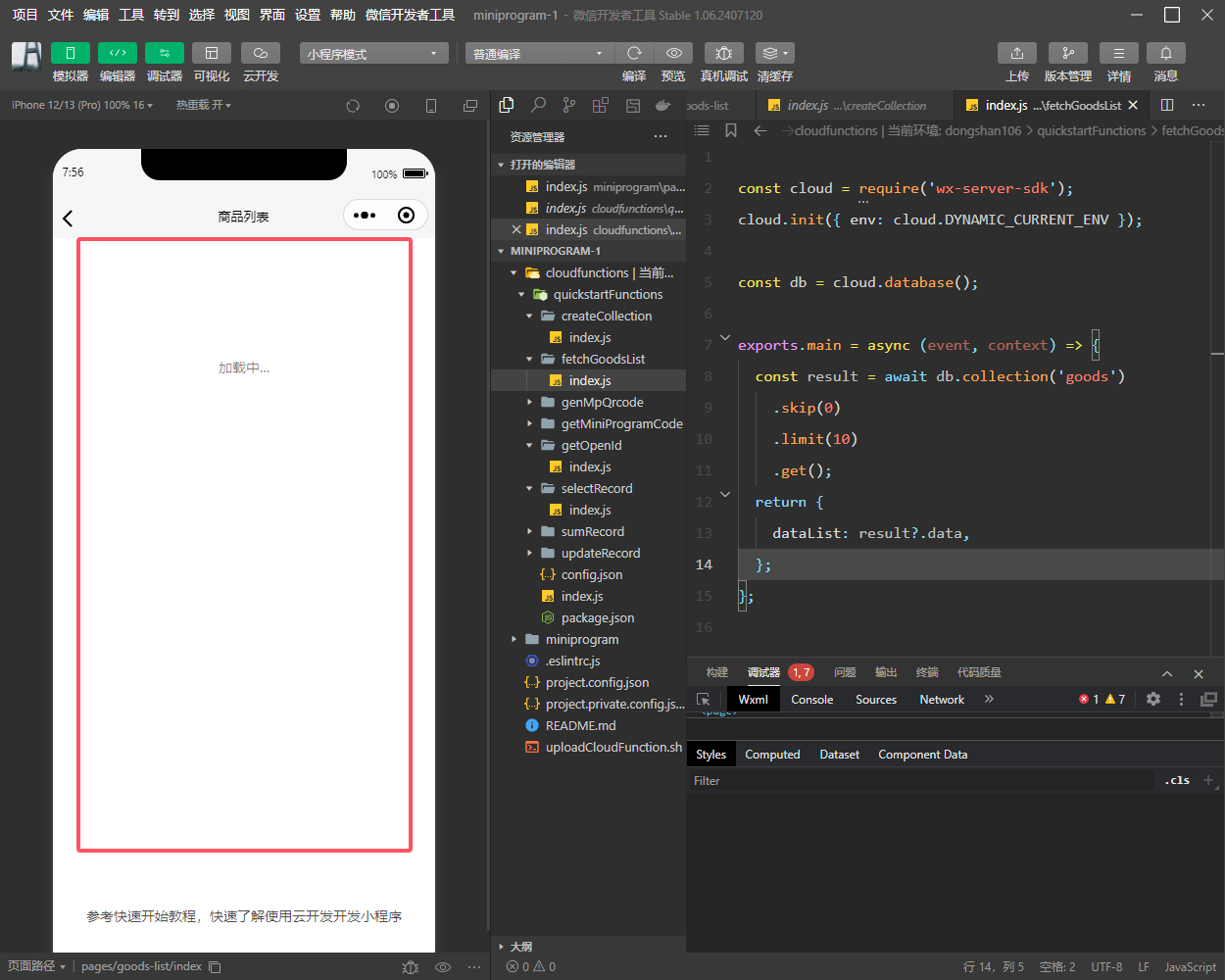Viewport: 1225px width, 980px height.
Task: Click the UTF-8 encoding status
Action: click(x=1106, y=966)
